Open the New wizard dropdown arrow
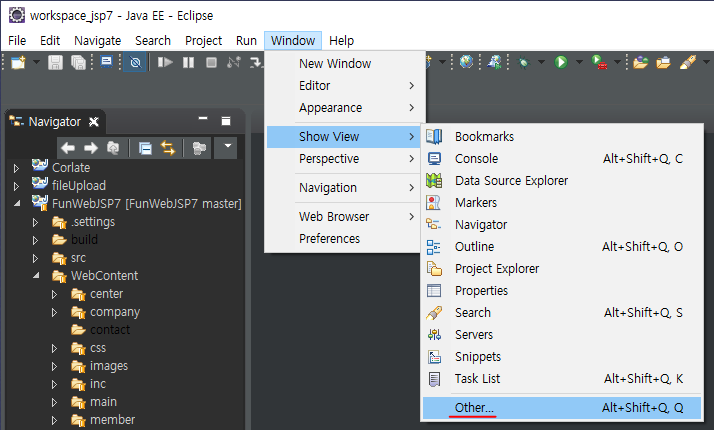 [x=36, y=62]
